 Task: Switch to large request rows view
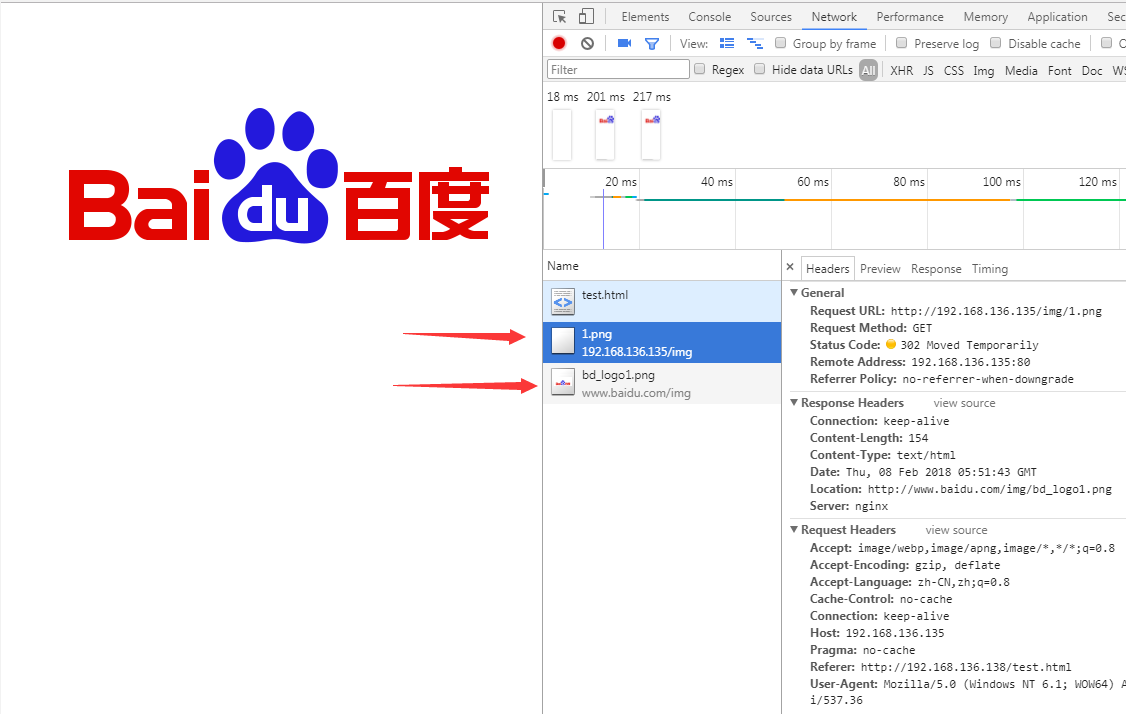coord(727,43)
